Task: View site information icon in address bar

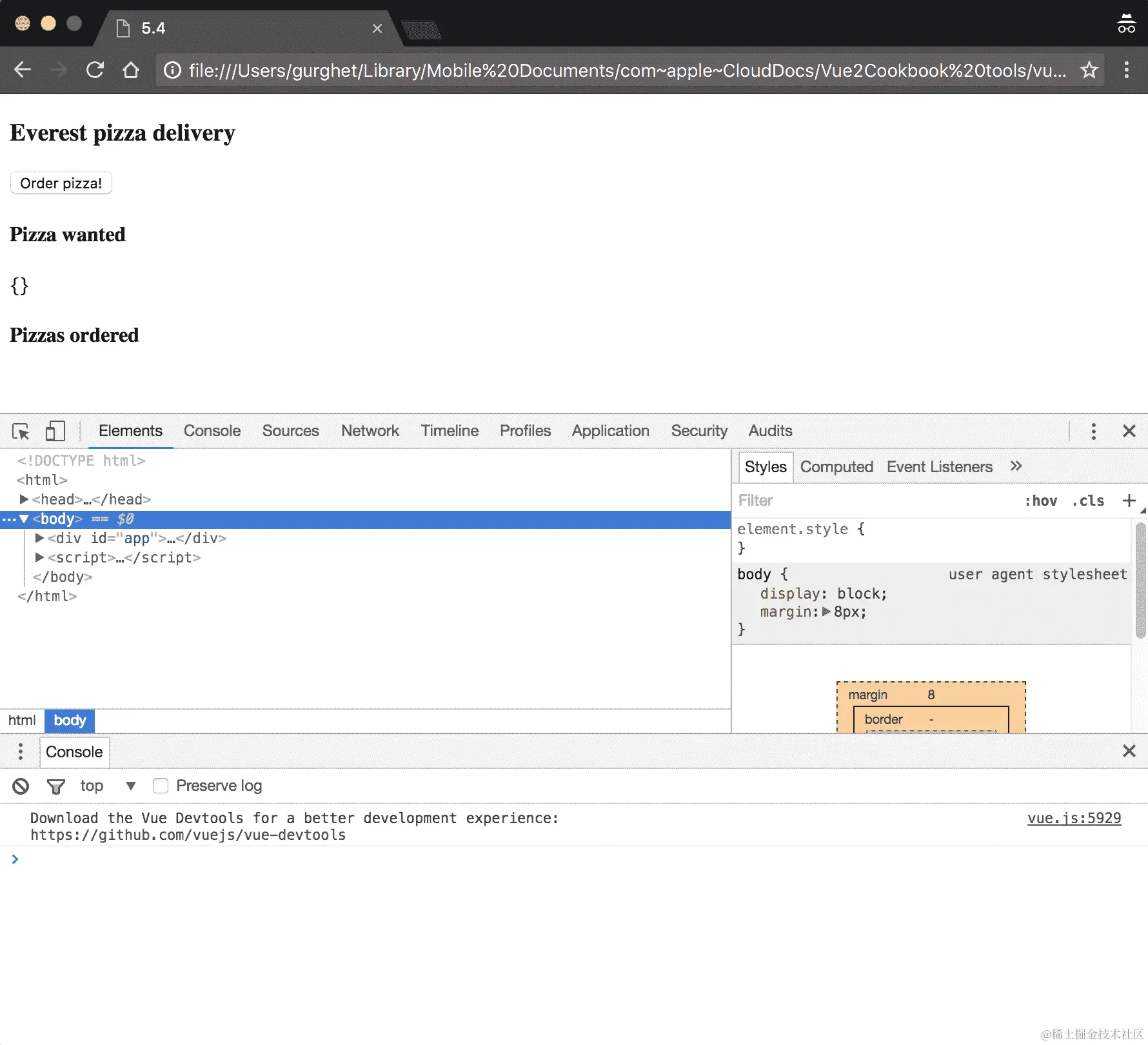Action: pos(172,70)
